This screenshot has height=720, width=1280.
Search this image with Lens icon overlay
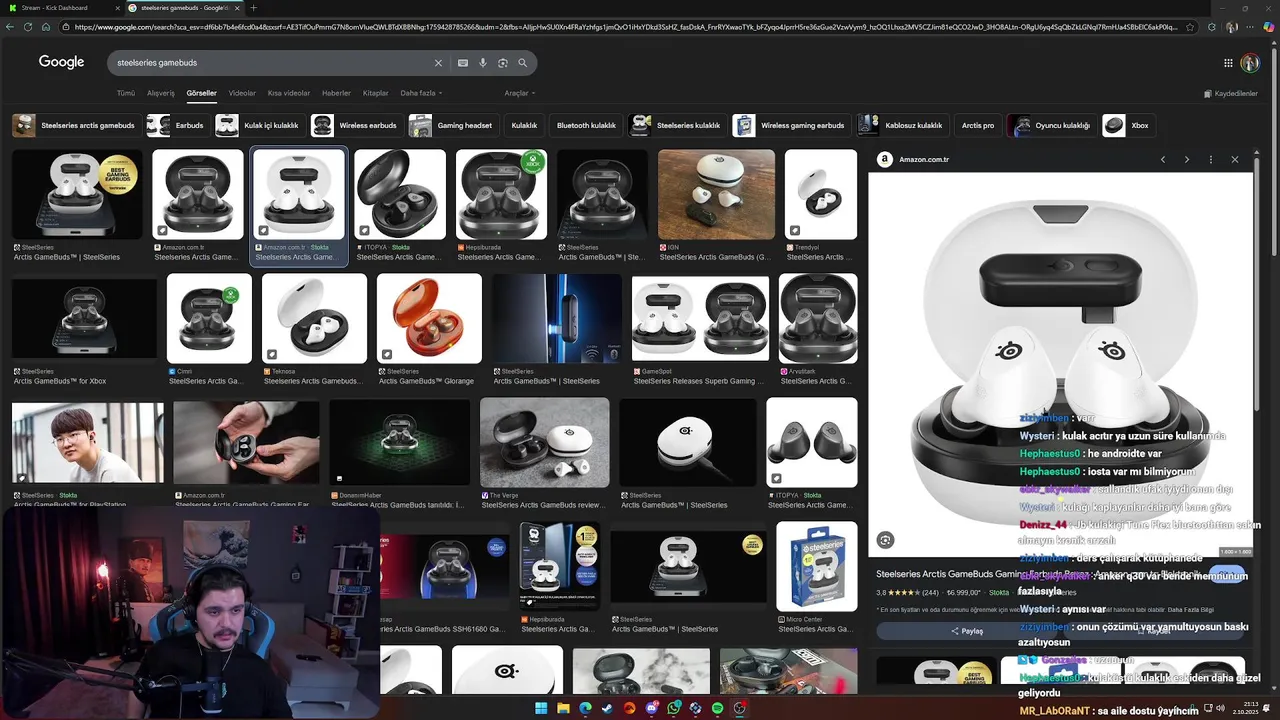[885, 540]
